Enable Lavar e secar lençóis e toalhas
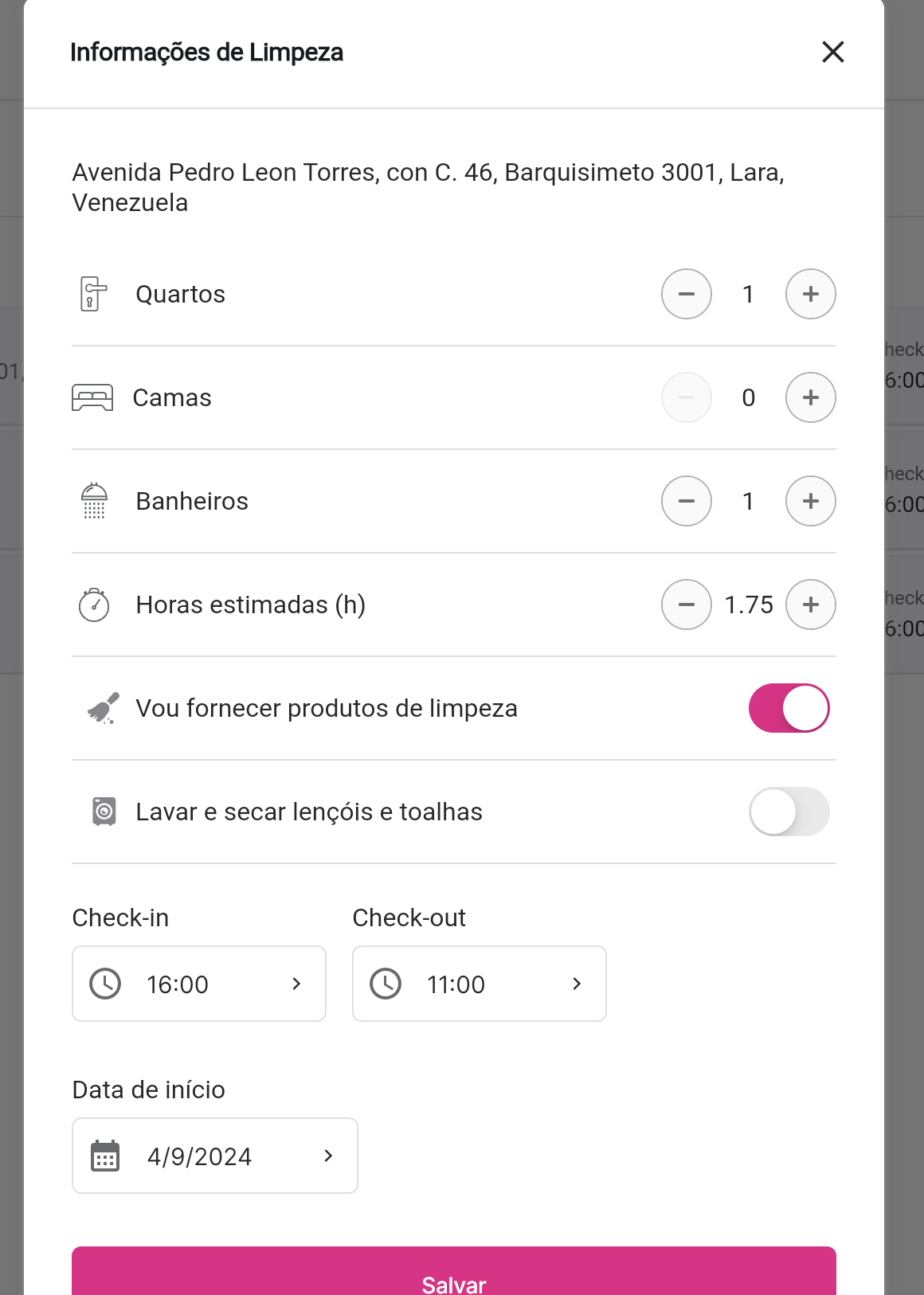Screen dimensions: 924x1295 tap(789, 812)
